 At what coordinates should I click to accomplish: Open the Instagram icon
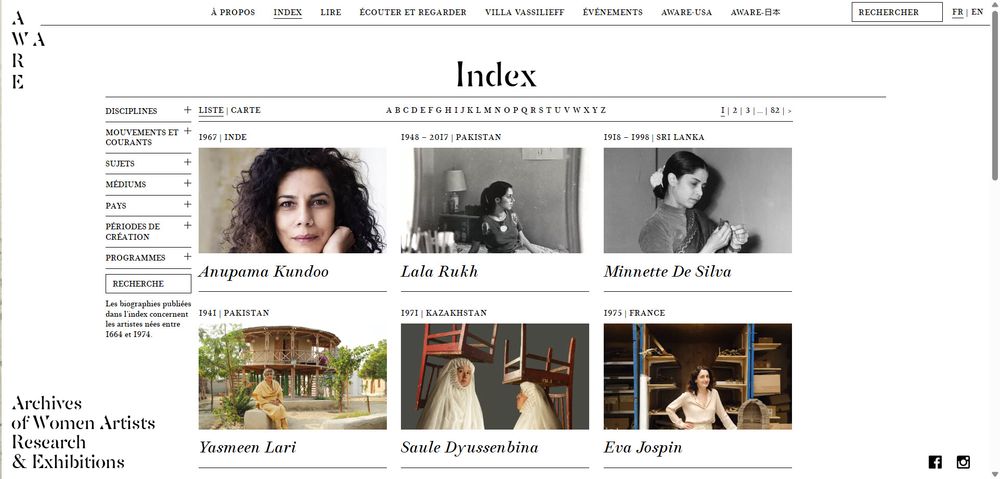963,462
